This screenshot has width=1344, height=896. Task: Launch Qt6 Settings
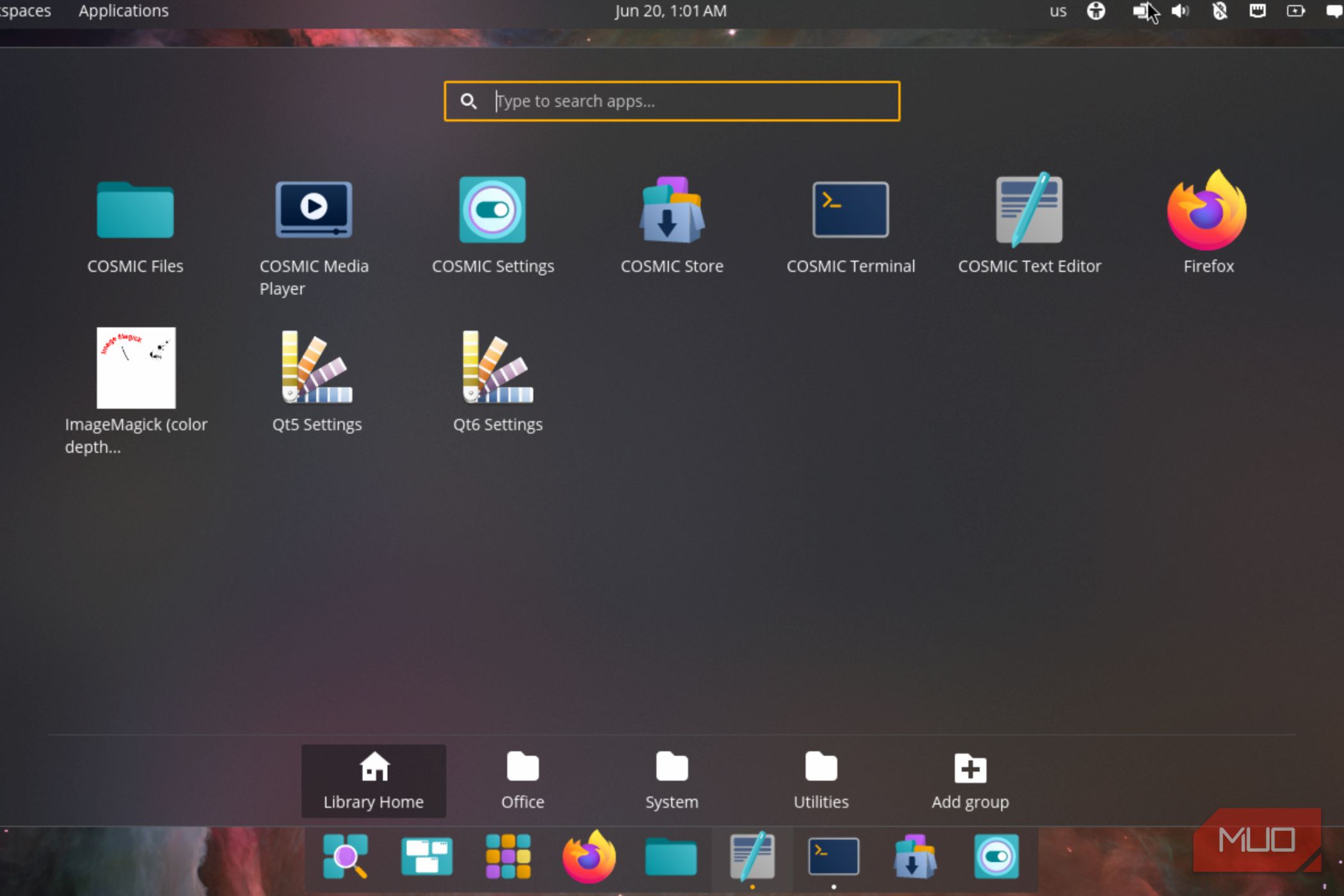[498, 383]
